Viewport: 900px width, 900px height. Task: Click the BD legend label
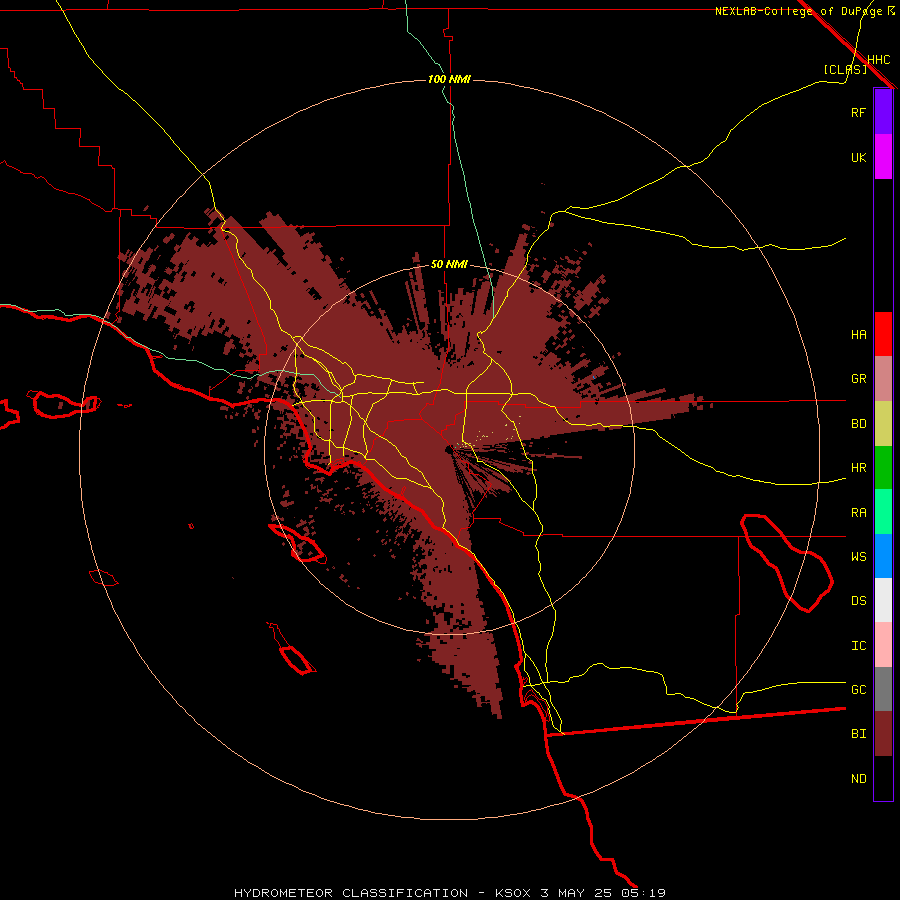click(x=858, y=424)
